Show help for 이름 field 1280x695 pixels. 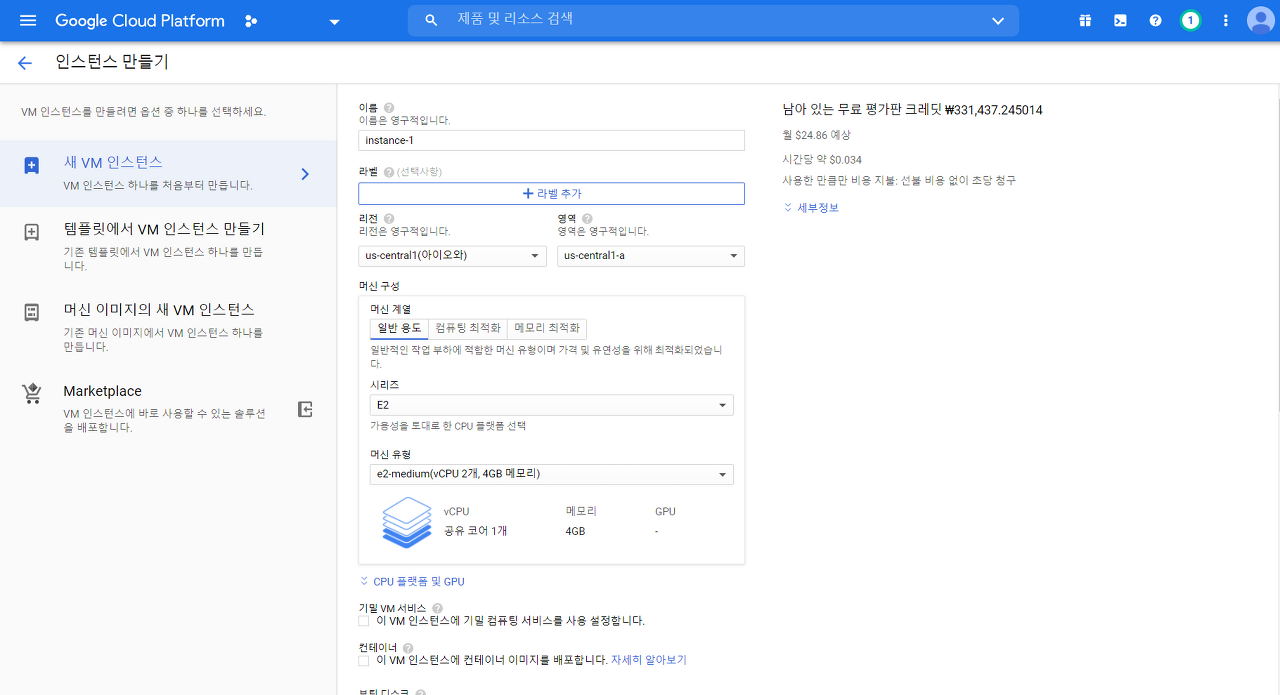pyautogui.click(x=389, y=108)
